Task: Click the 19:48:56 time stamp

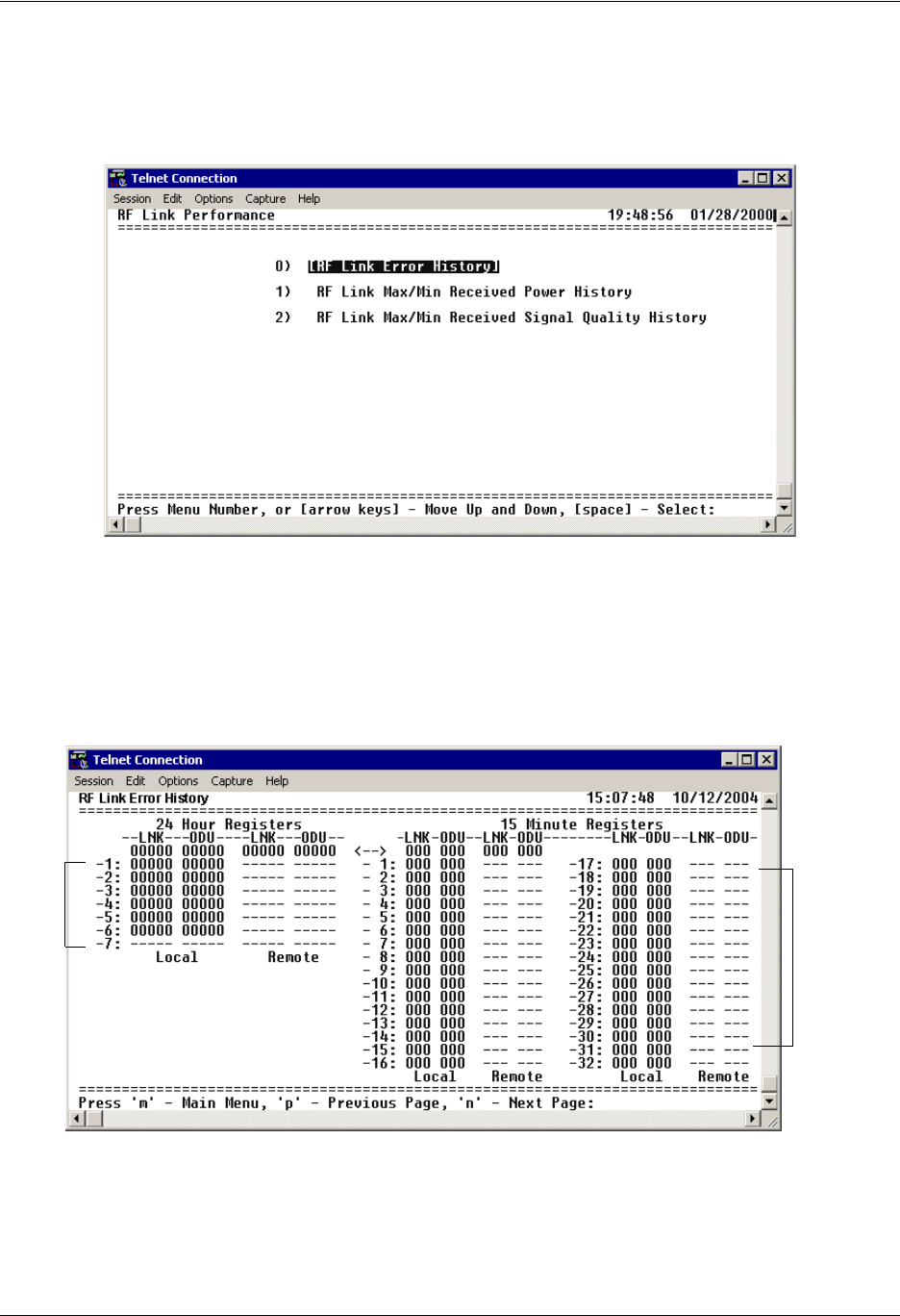Action: coord(640,215)
